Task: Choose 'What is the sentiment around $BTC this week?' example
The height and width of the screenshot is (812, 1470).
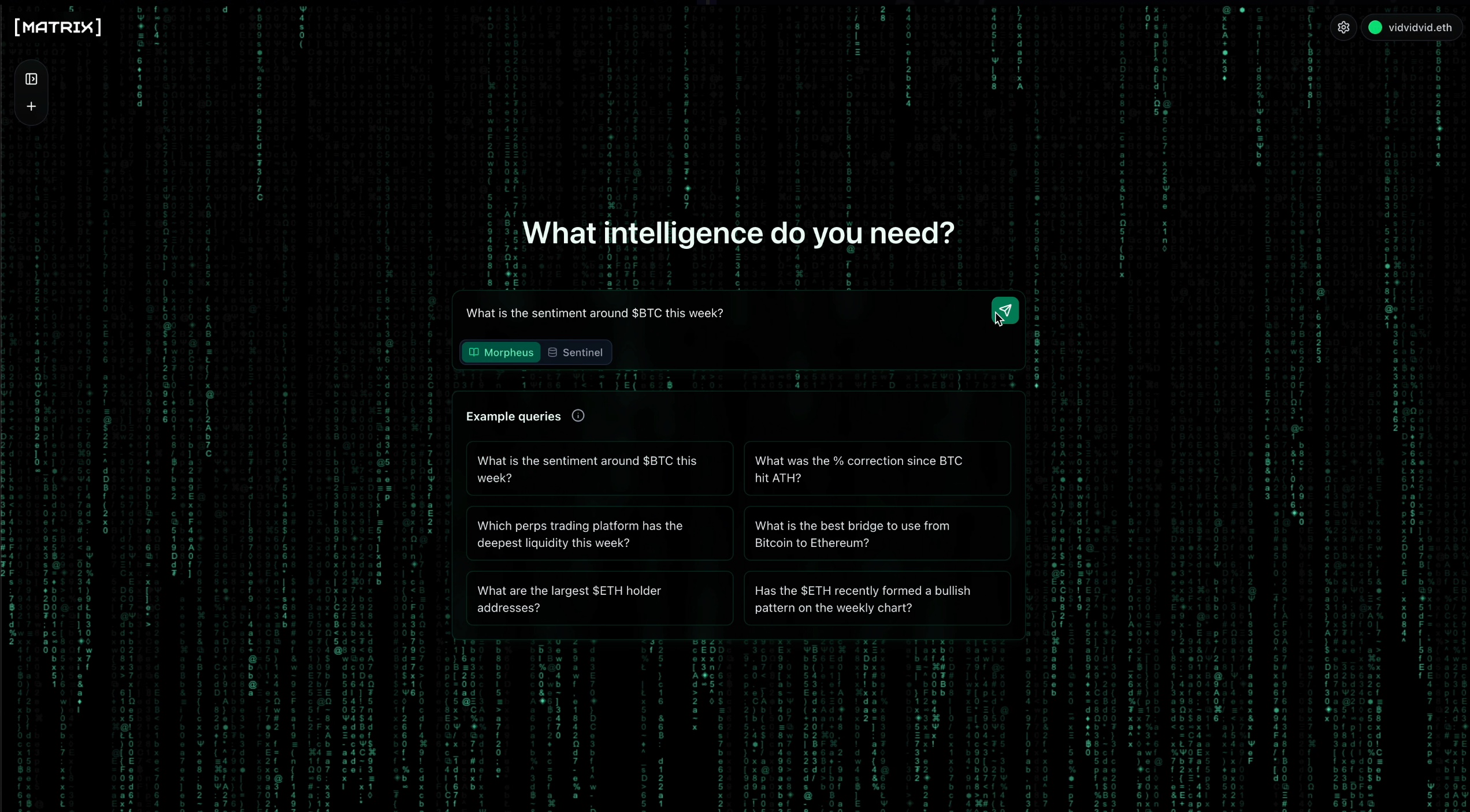Action: 600,469
